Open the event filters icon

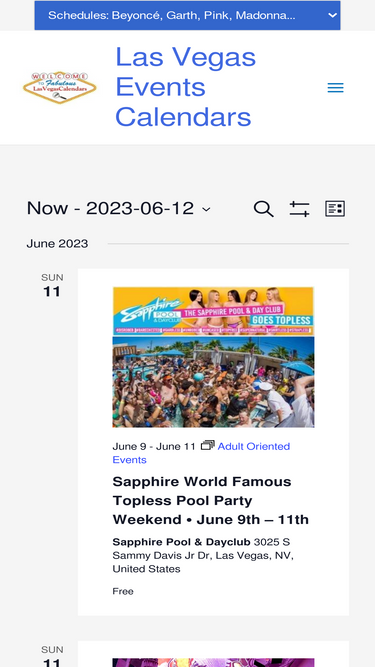pos(299,209)
